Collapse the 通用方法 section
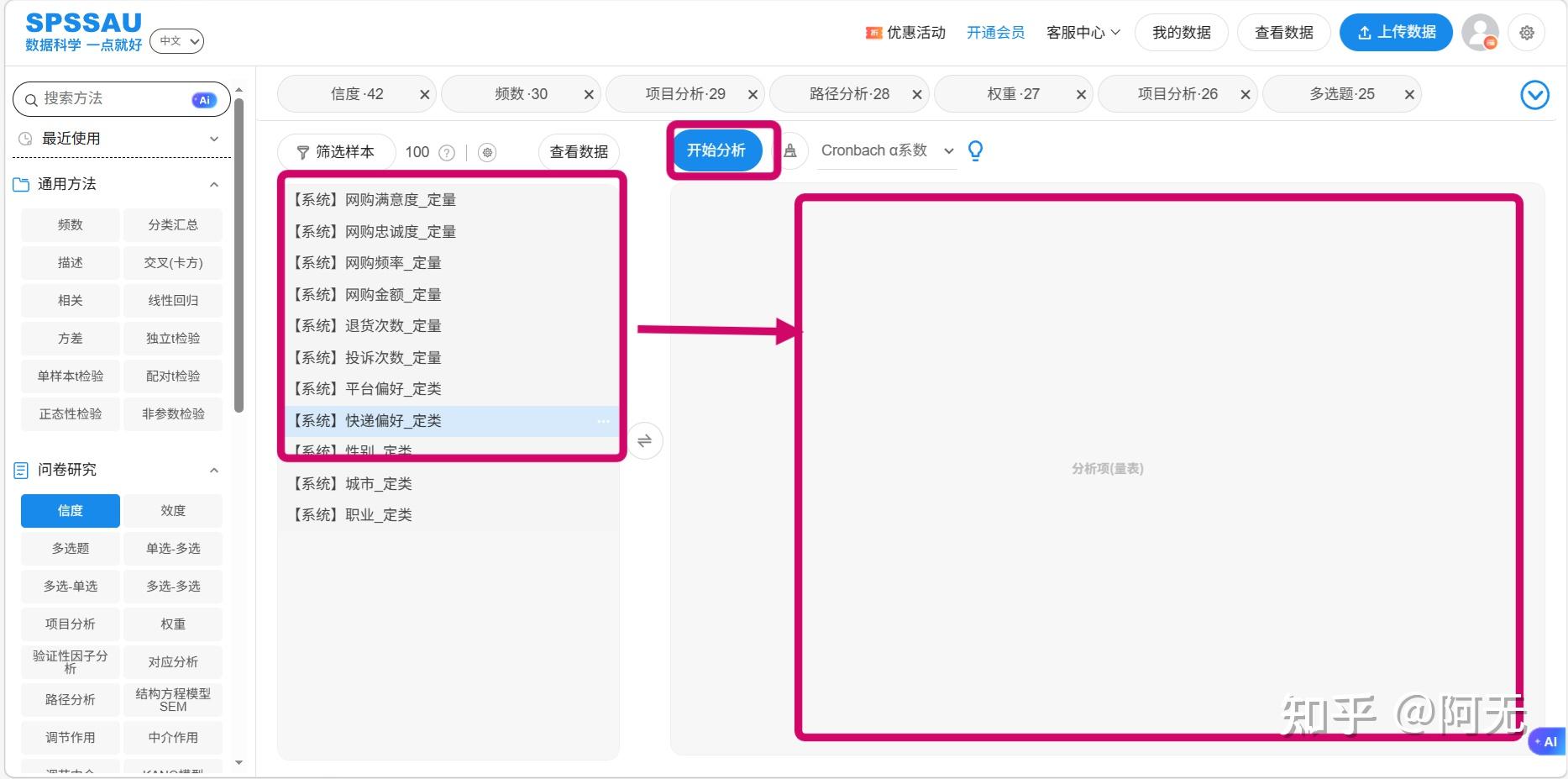 click(214, 184)
